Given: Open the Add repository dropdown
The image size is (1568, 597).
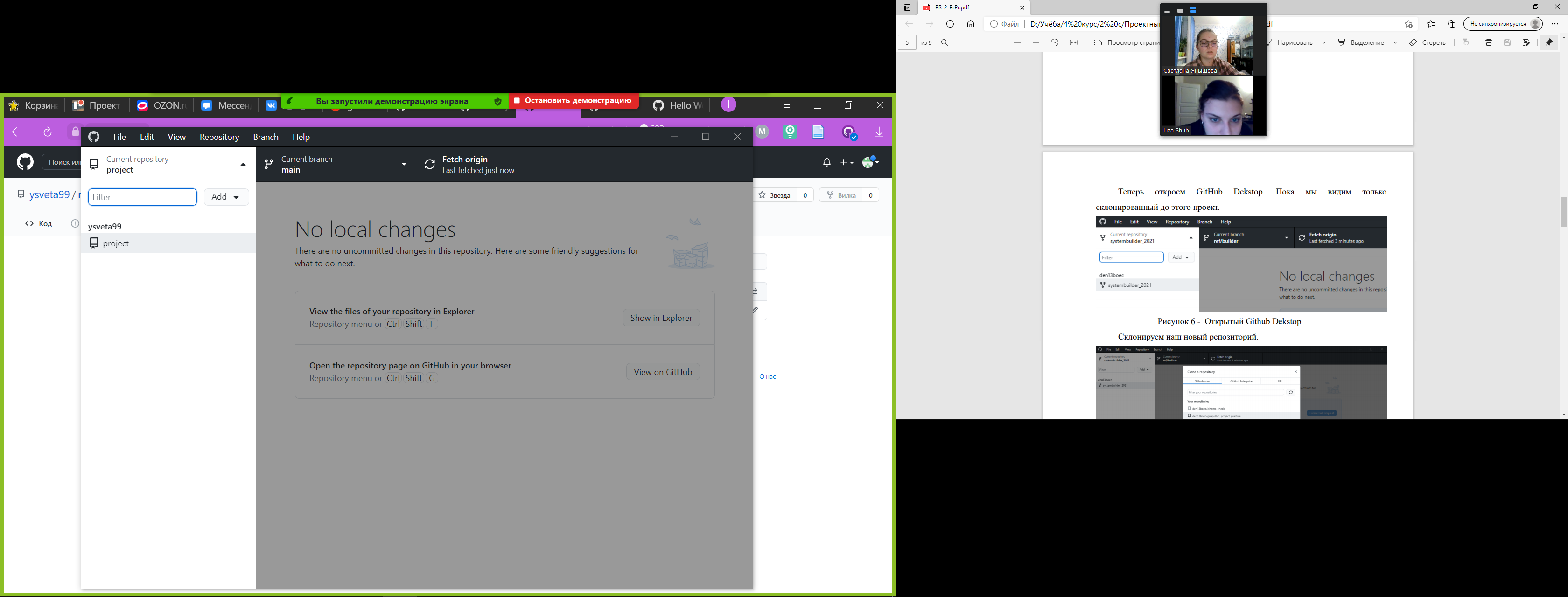Looking at the screenshot, I should [x=226, y=197].
